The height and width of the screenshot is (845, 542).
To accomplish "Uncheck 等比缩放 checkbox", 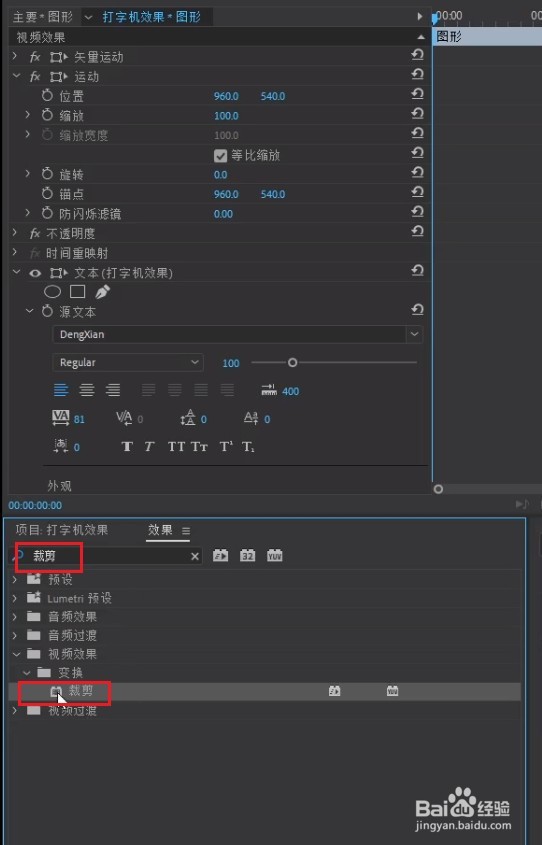I will point(220,156).
